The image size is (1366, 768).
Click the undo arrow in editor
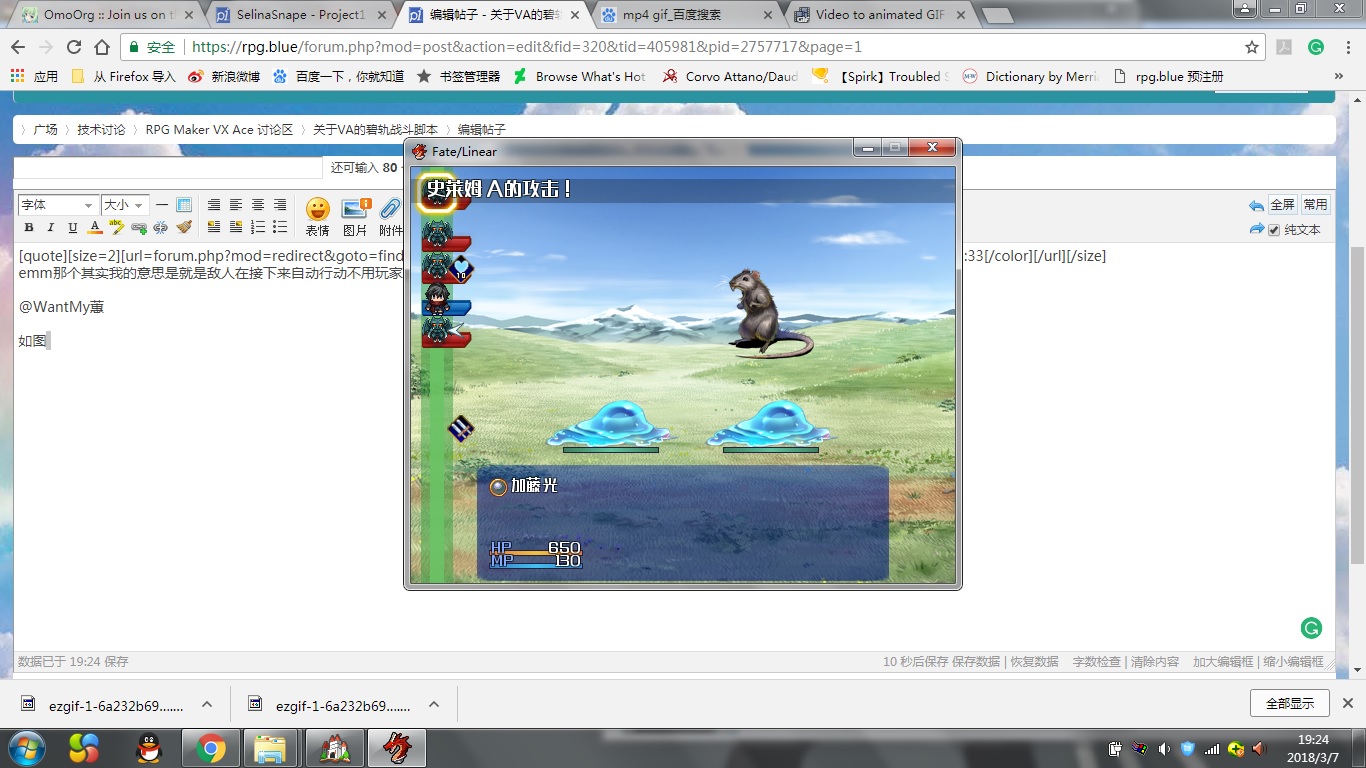(1256, 206)
